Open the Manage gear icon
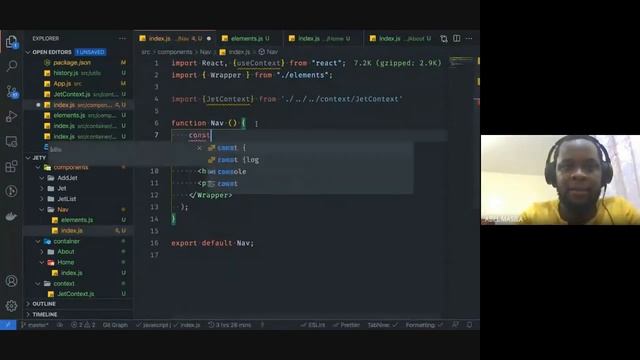640x360 pixels. click(11, 306)
